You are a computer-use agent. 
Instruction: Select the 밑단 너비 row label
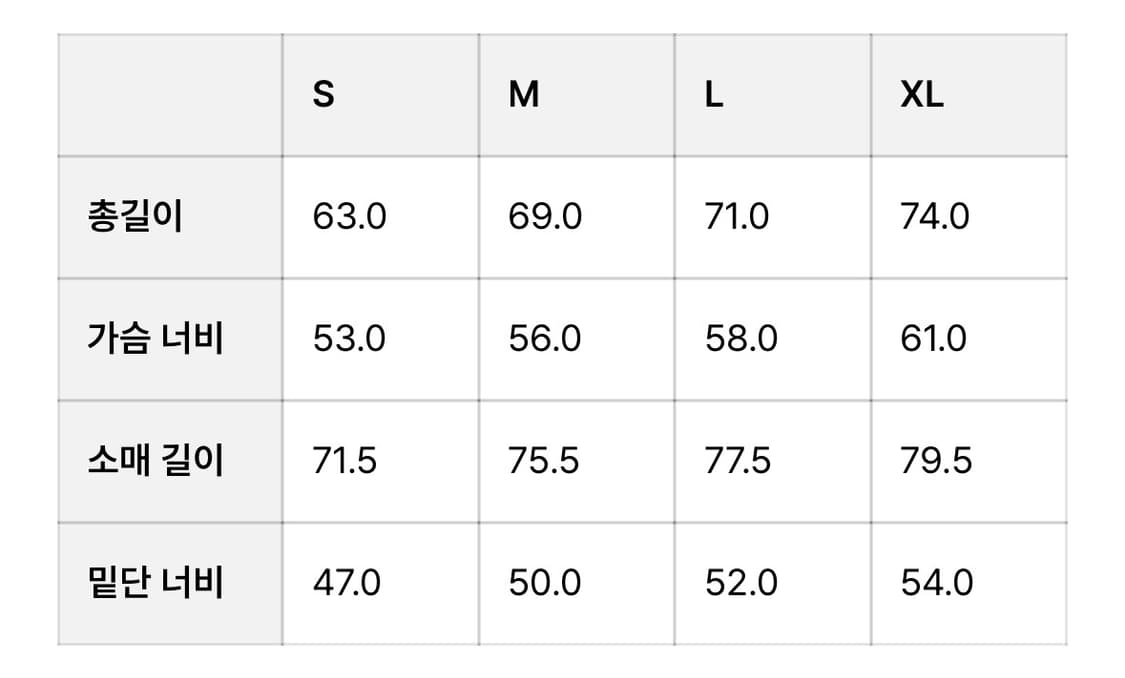coord(155,583)
